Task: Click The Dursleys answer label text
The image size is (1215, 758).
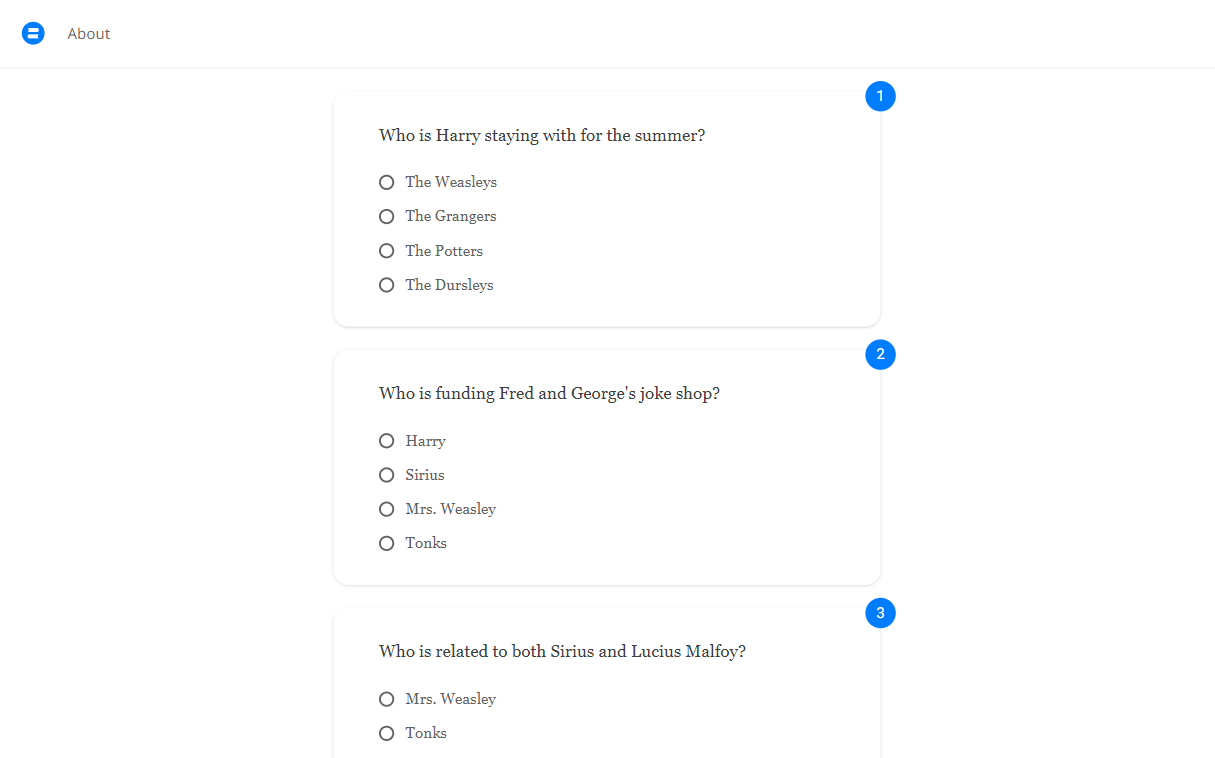Action: pyautogui.click(x=449, y=285)
